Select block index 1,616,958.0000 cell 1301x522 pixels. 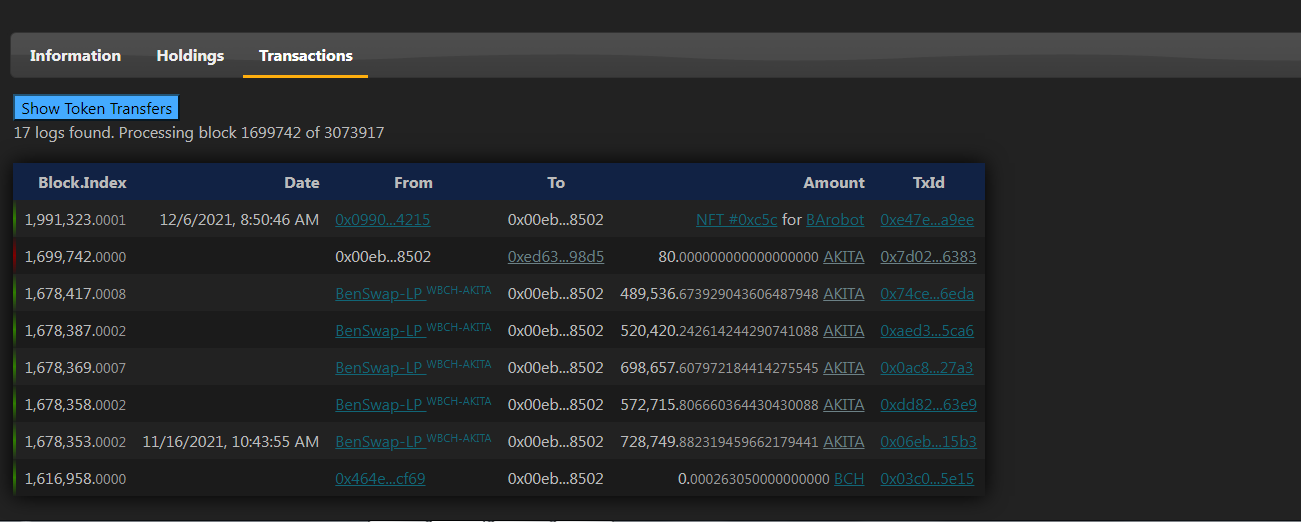point(75,478)
